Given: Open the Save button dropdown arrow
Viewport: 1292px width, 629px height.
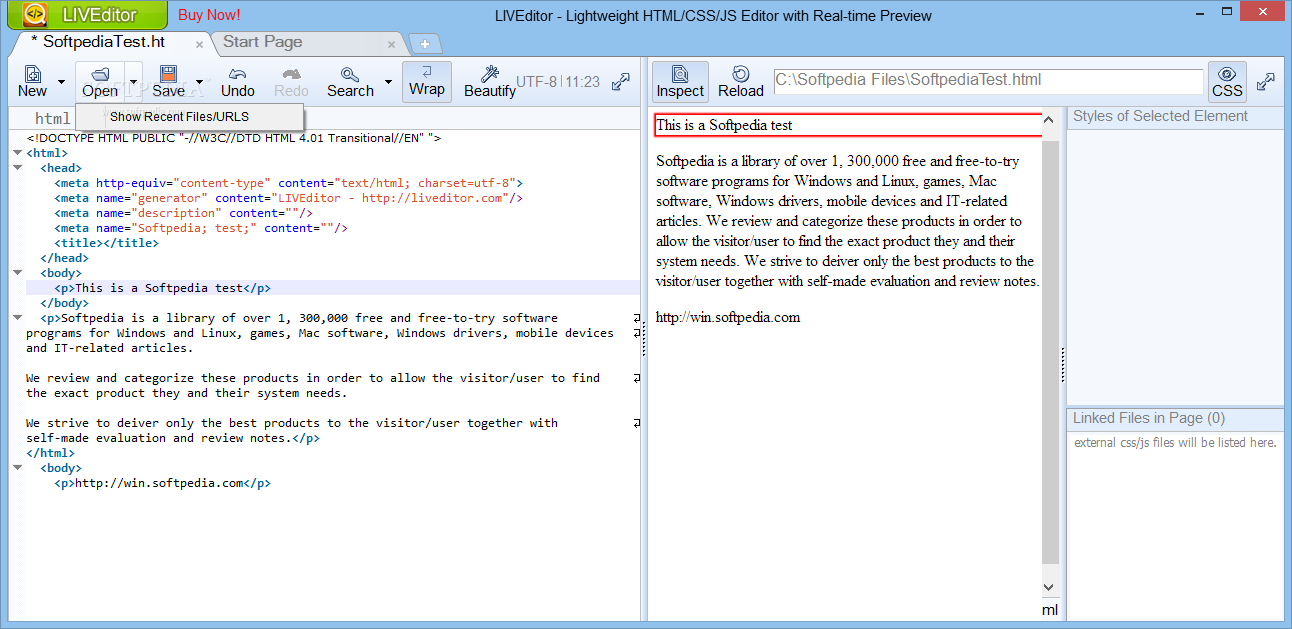Looking at the screenshot, I should click(199, 82).
